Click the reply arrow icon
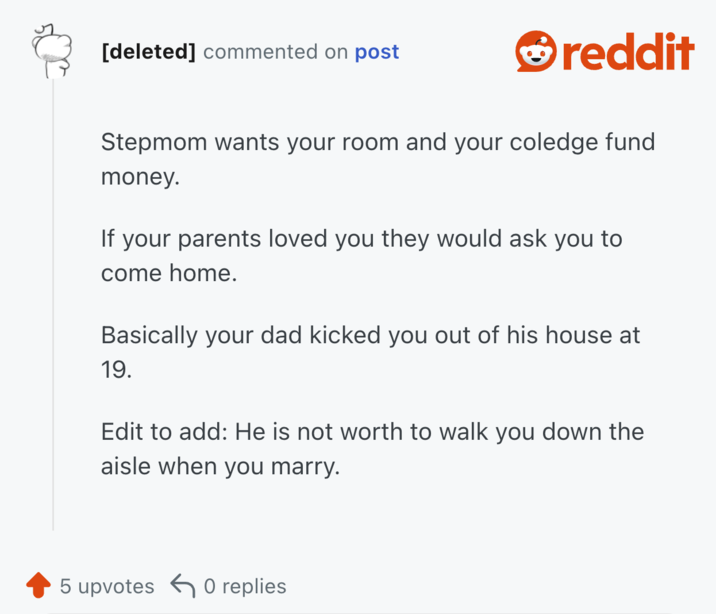The image size is (716, 614). tap(182, 585)
